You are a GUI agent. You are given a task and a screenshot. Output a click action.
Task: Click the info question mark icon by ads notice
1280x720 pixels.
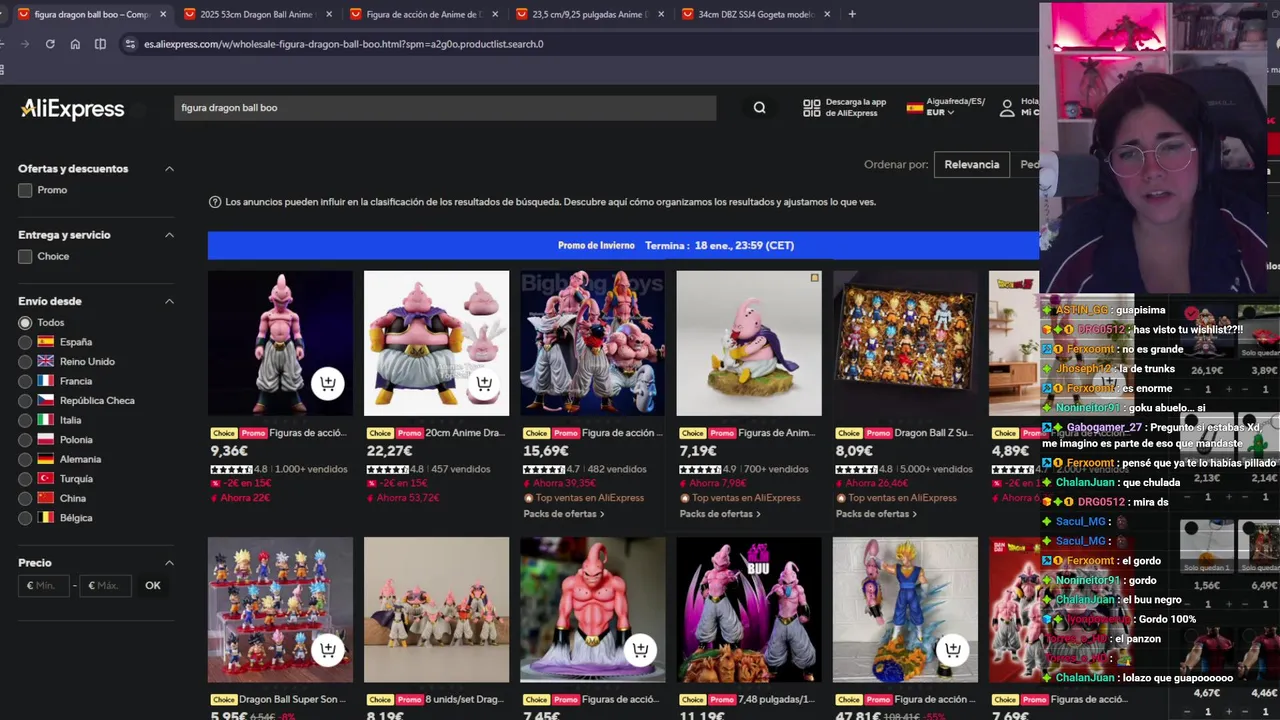215,202
